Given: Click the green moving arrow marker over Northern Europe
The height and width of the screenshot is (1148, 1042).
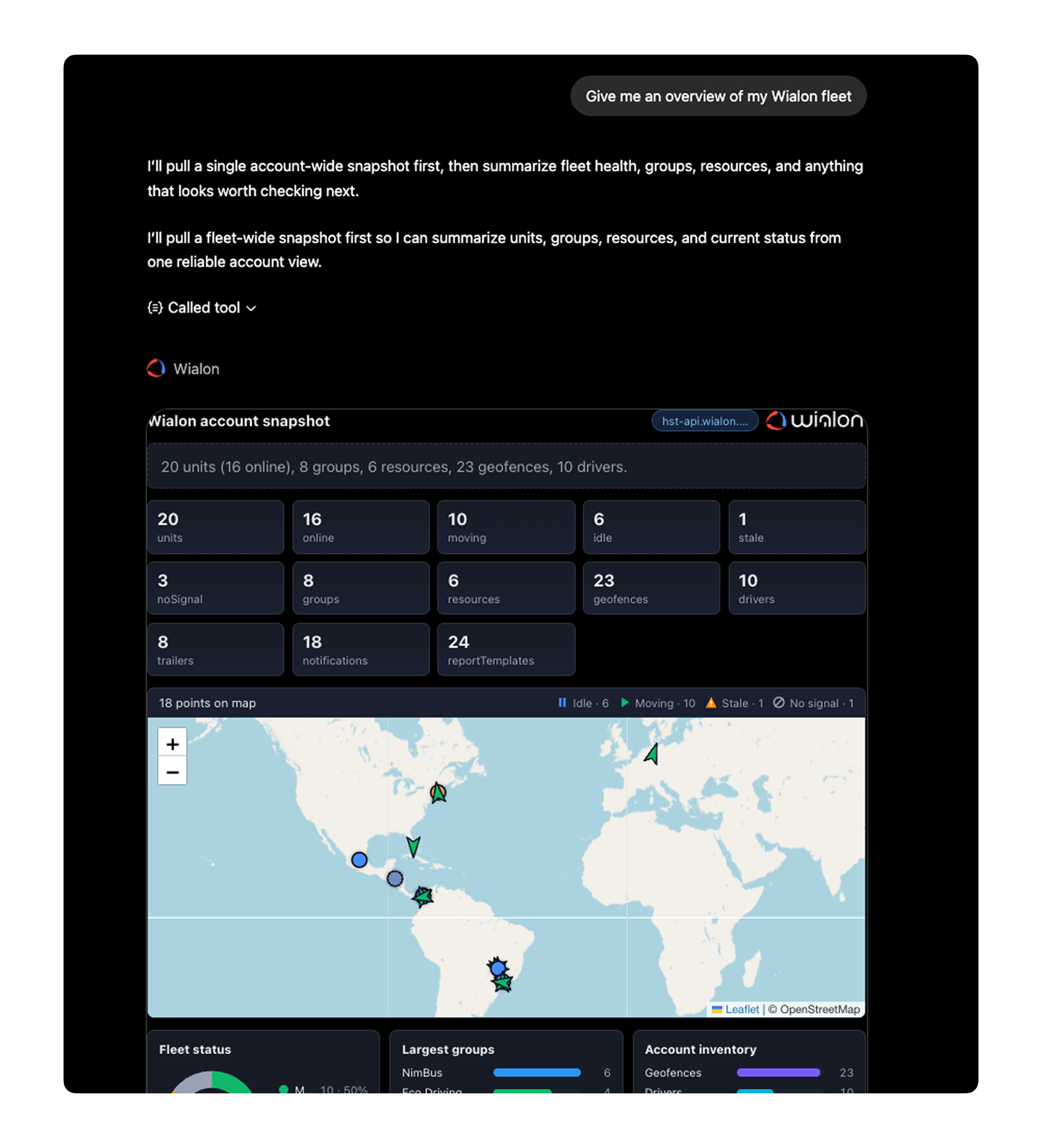Looking at the screenshot, I should click(652, 754).
